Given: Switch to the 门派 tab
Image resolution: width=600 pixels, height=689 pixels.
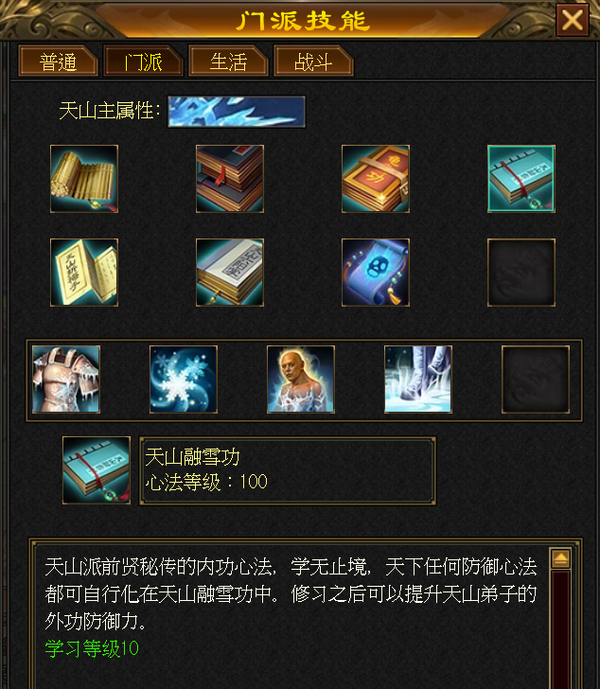Looking at the screenshot, I should pyautogui.click(x=143, y=61).
